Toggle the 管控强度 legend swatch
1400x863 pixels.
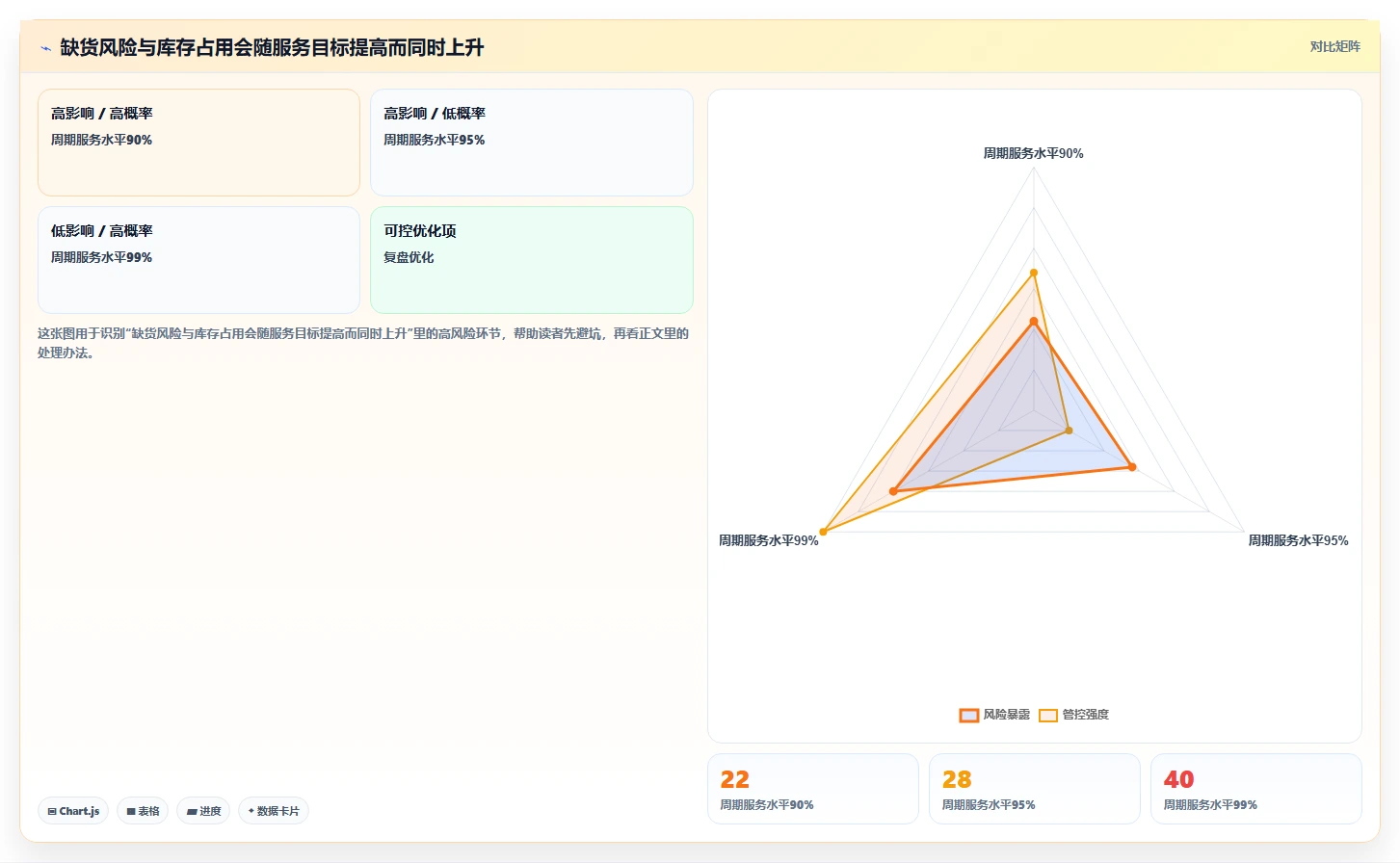[x=1048, y=715]
